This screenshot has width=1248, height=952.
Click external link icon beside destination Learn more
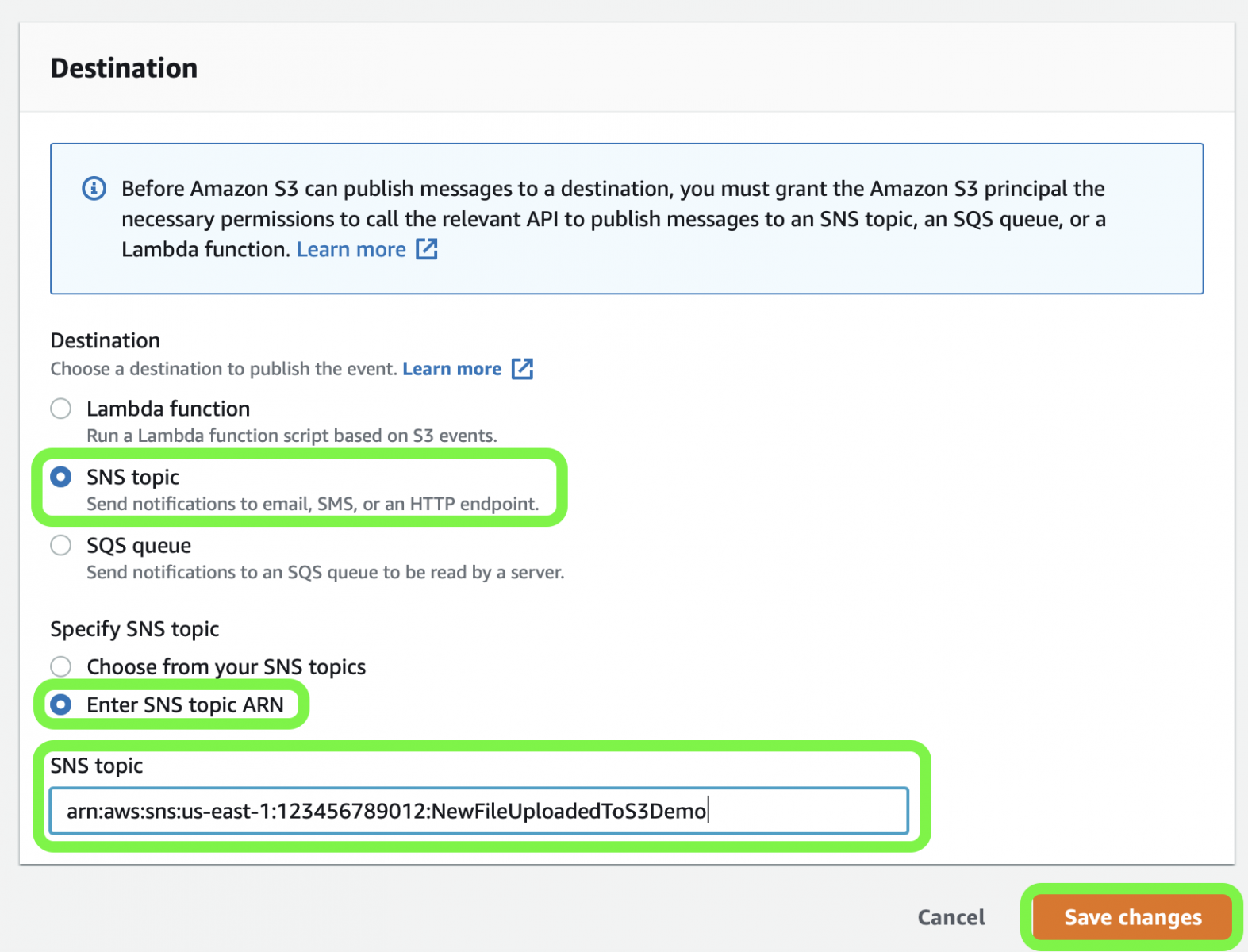click(522, 369)
